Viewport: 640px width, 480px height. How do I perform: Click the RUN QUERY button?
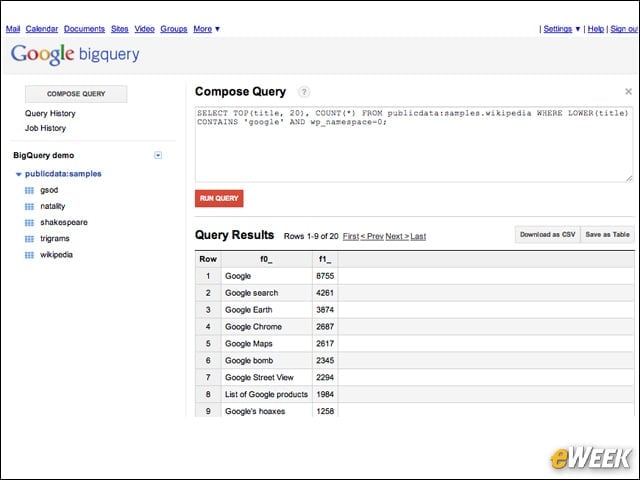coord(219,198)
